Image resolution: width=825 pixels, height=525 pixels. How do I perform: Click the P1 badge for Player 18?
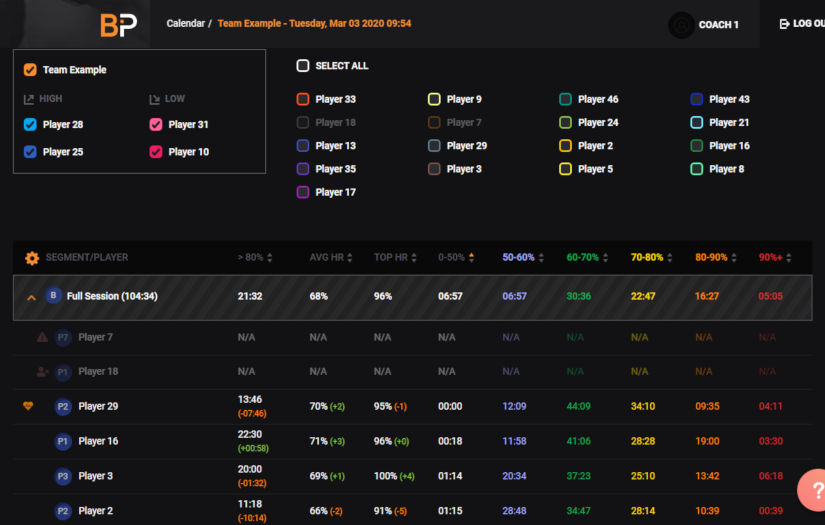pos(63,372)
